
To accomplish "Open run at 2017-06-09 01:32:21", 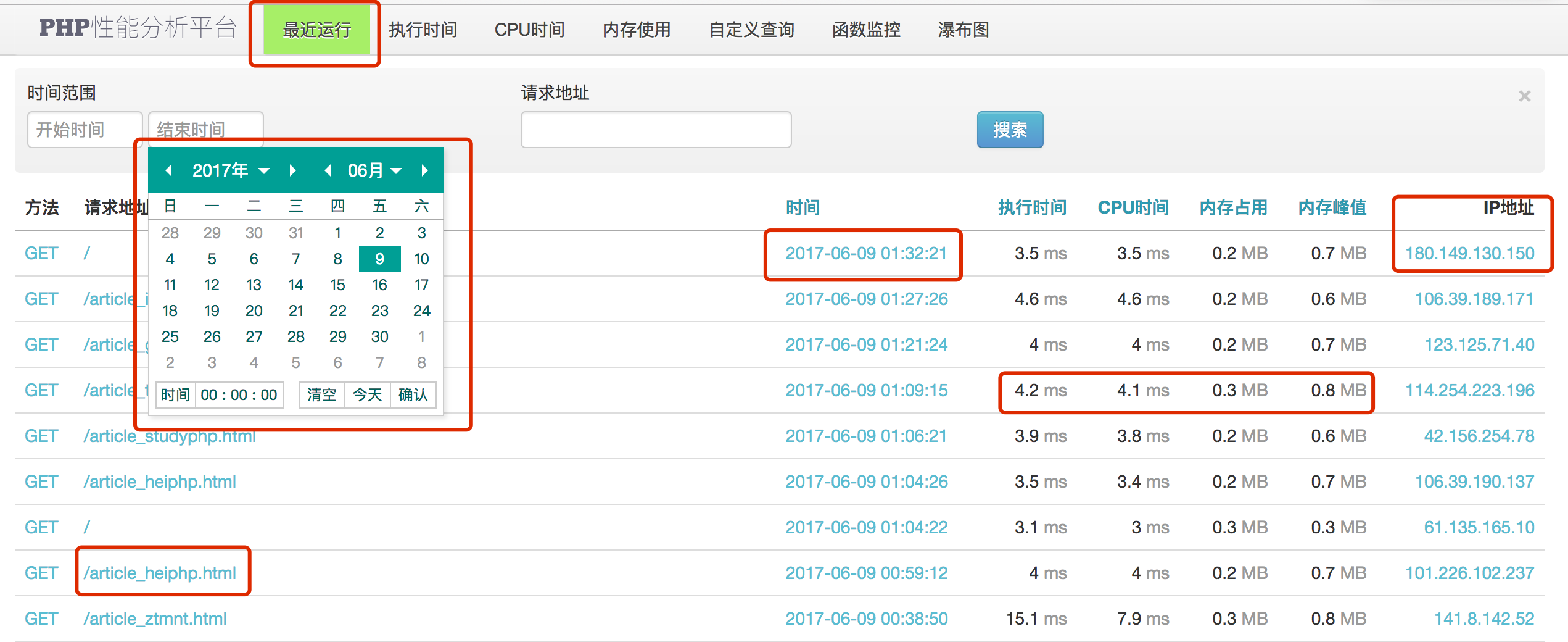I will [866, 253].
